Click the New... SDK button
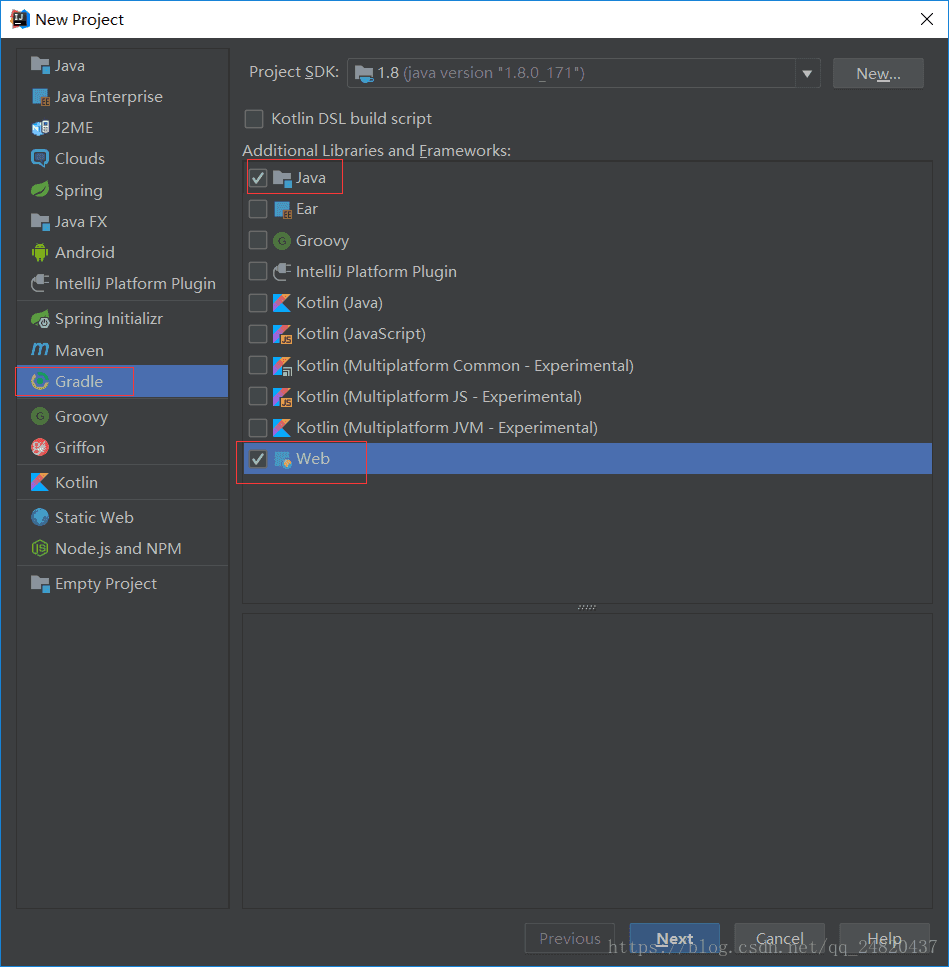This screenshot has width=949, height=967. [878, 73]
